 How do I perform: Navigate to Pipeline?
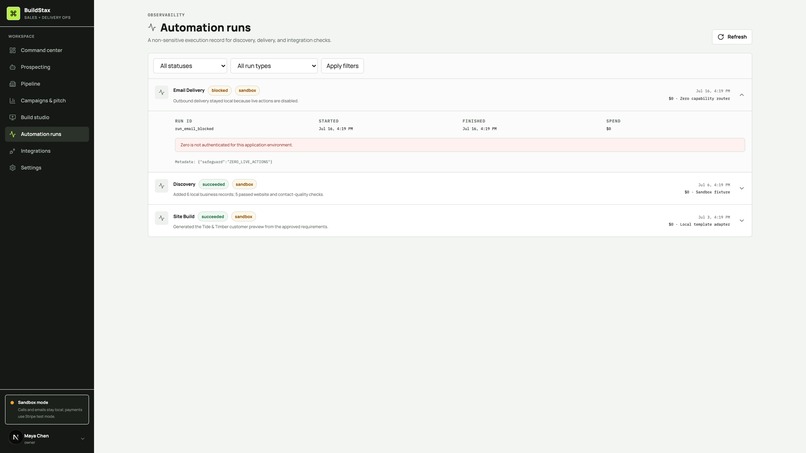point(47,84)
